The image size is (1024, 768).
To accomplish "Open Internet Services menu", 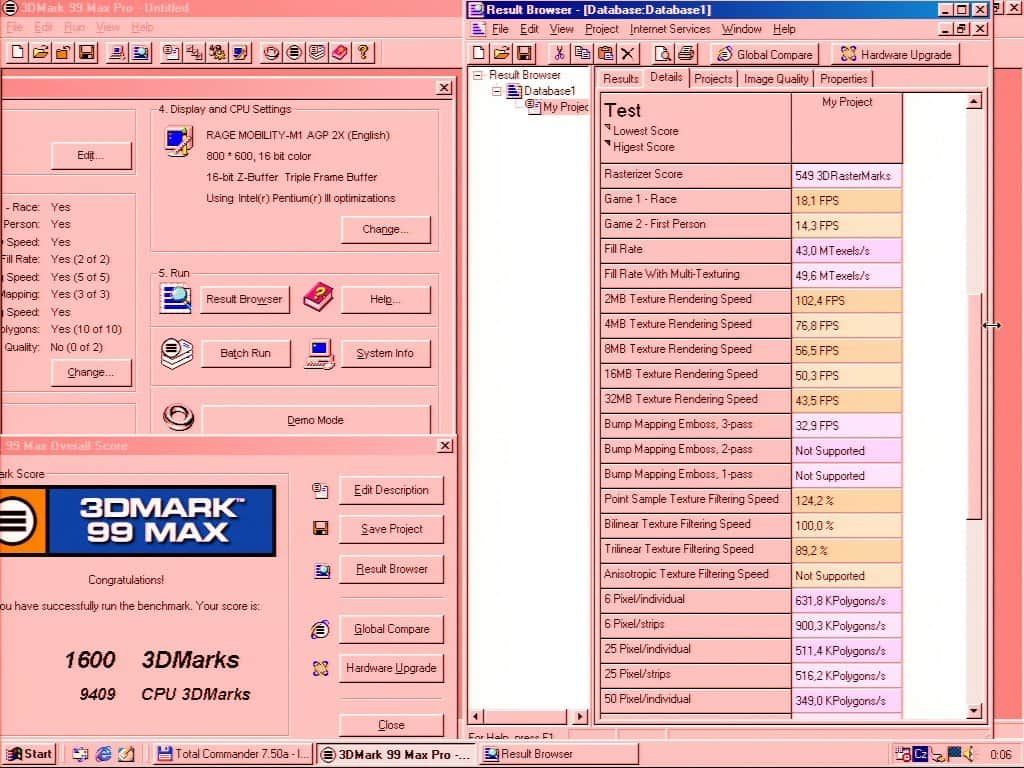I will pyautogui.click(x=669, y=29).
